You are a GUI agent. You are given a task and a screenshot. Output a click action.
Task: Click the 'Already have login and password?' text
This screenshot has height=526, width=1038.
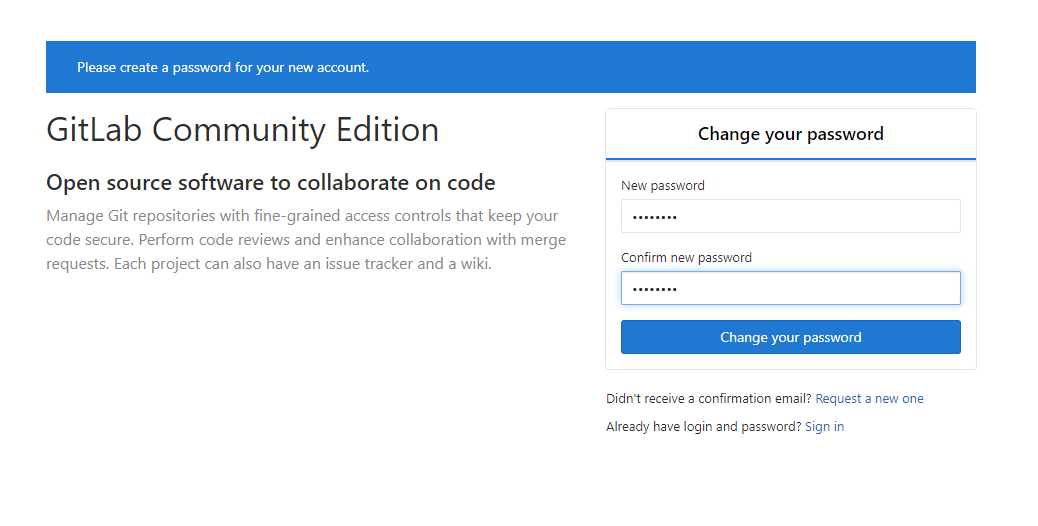pos(704,427)
